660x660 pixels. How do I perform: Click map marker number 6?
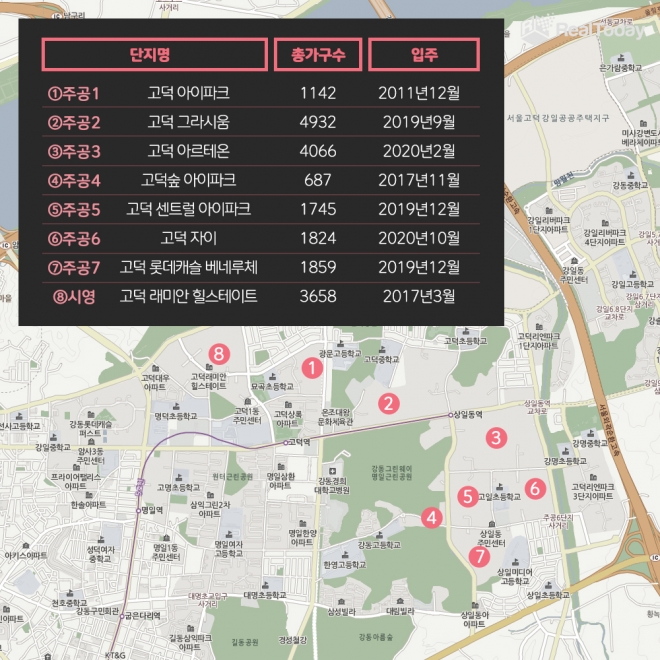535,489
